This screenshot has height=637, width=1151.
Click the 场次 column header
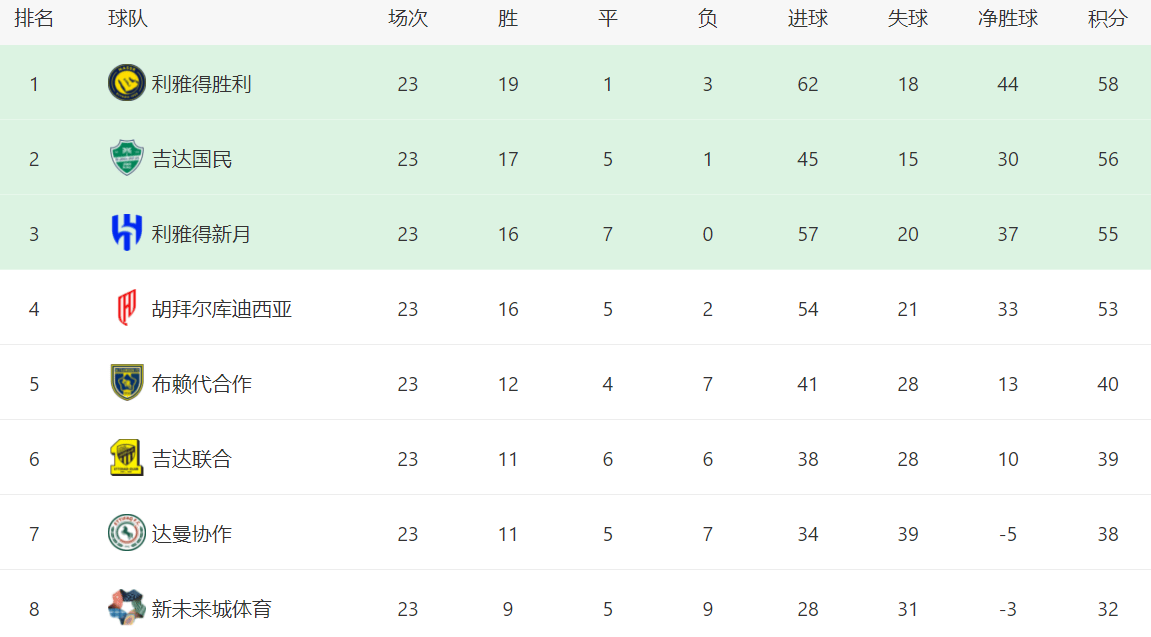tap(407, 19)
